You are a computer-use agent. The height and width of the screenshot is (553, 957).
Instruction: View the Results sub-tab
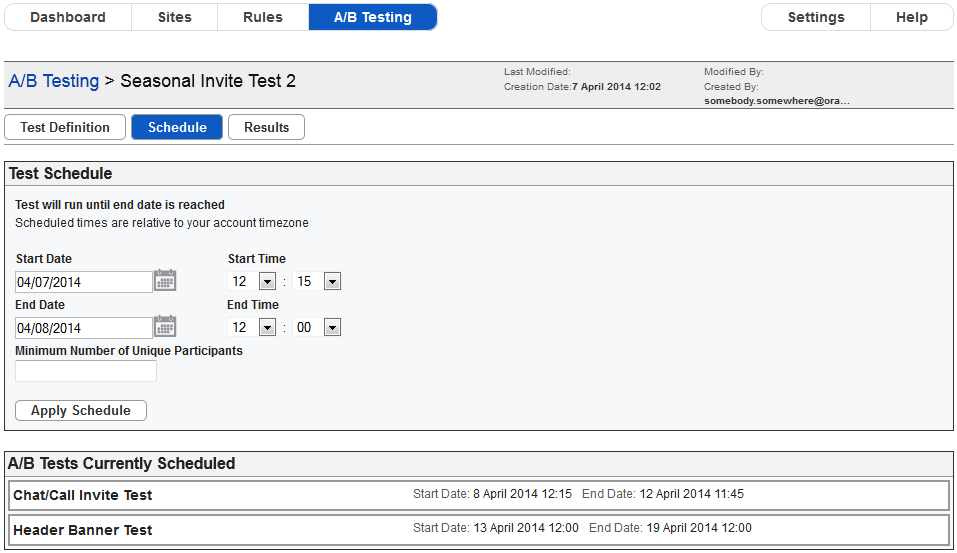267,127
